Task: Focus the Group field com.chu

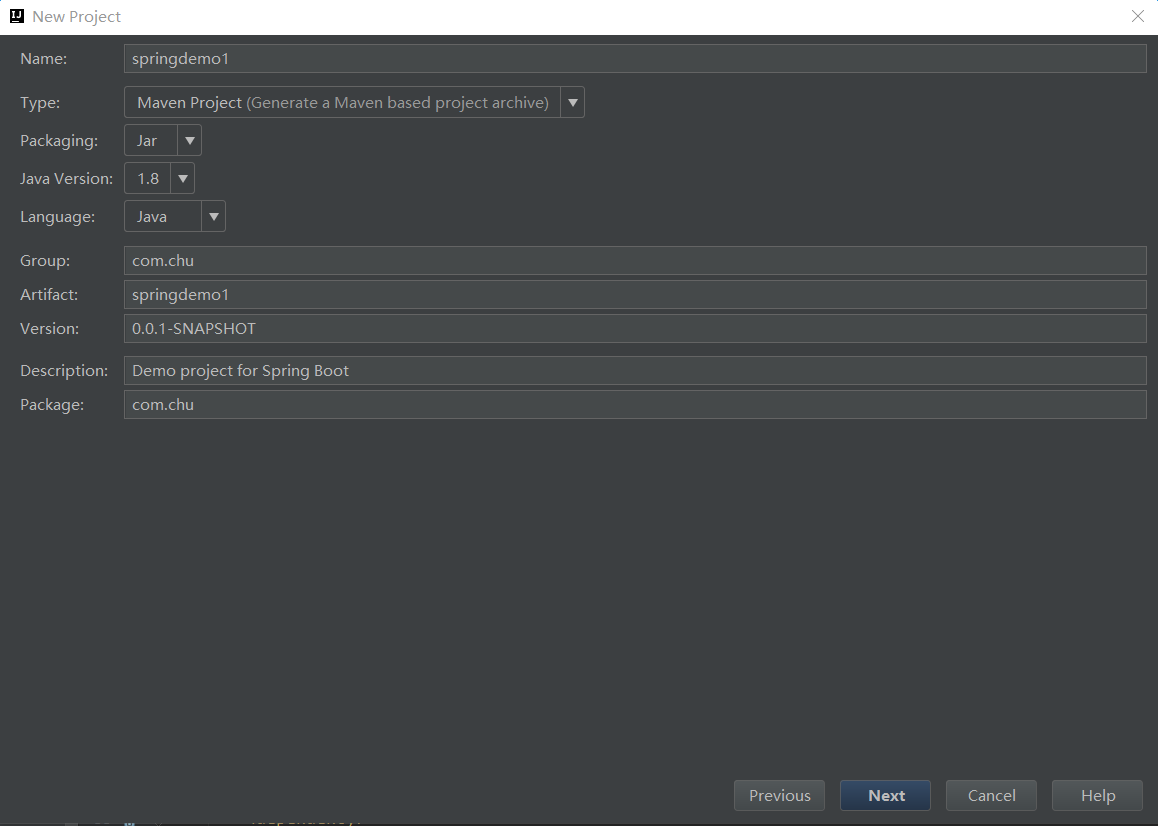Action: pos(634,261)
